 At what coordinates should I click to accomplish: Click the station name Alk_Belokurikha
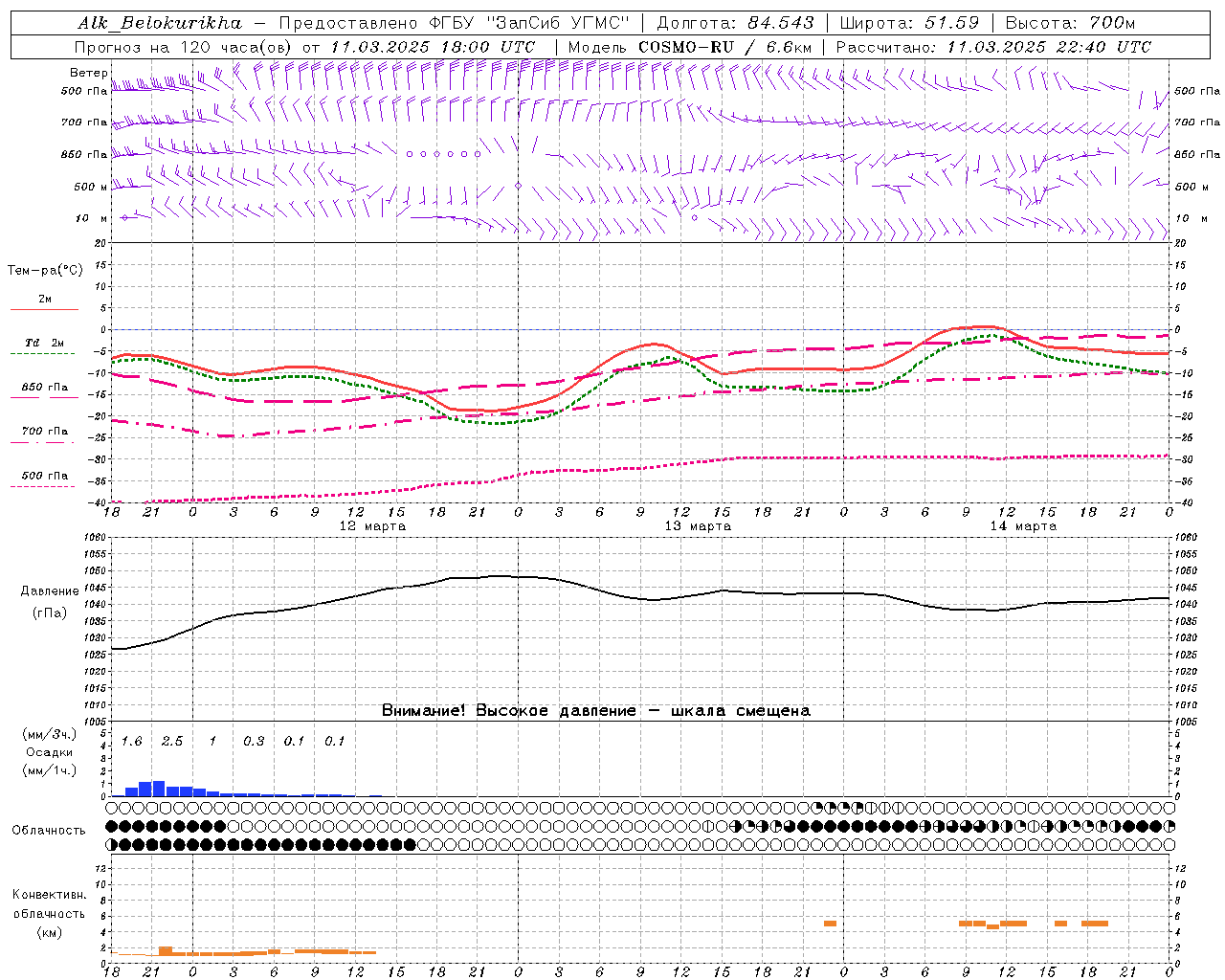160,23
